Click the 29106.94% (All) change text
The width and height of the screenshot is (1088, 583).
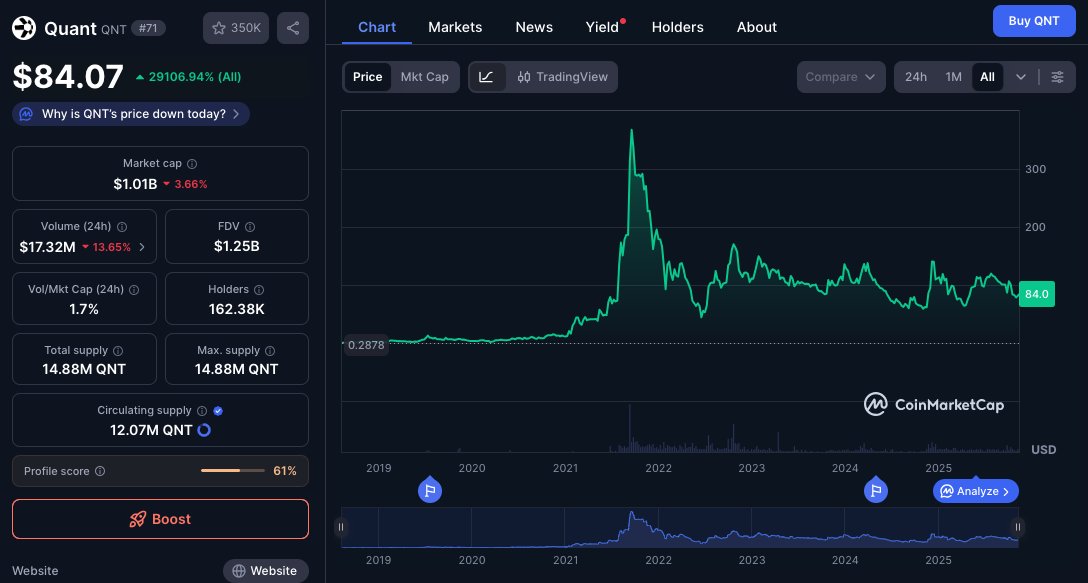click(x=189, y=77)
